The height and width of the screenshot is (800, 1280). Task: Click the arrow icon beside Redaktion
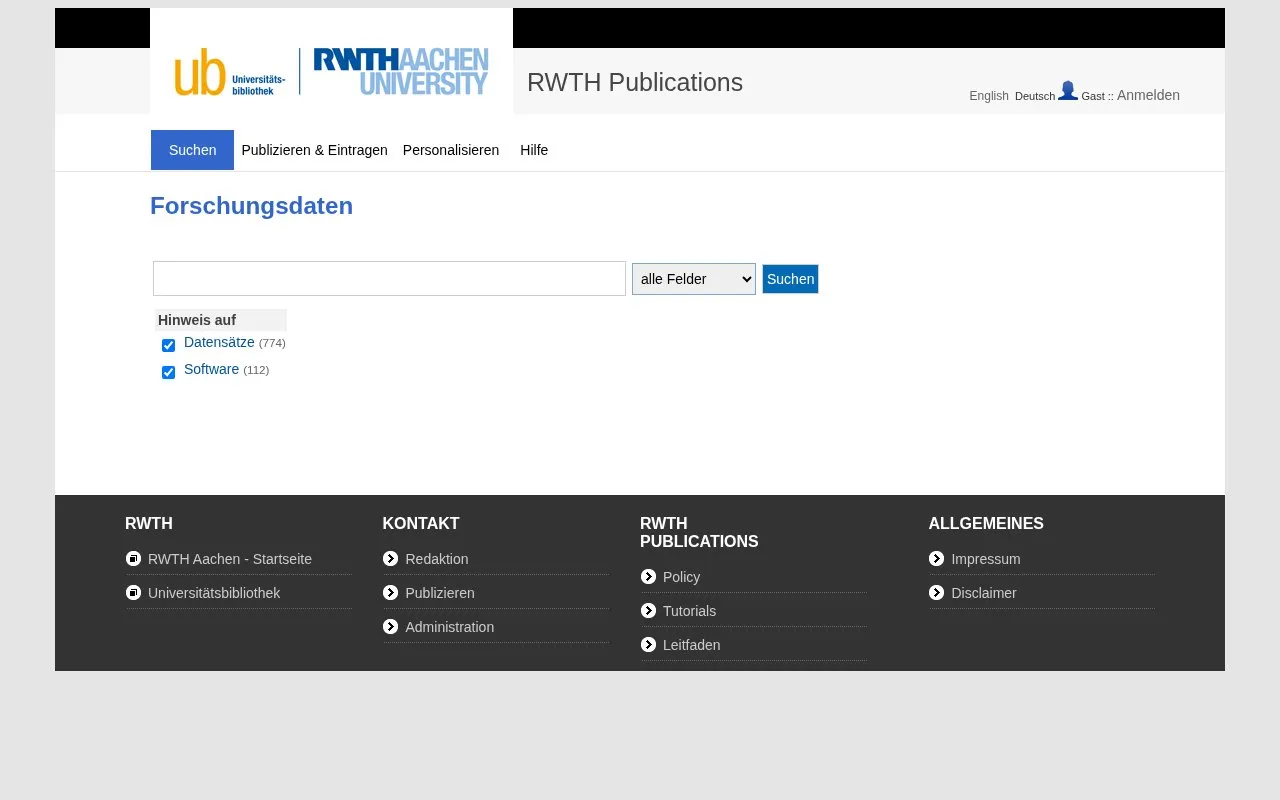(390, 559)
